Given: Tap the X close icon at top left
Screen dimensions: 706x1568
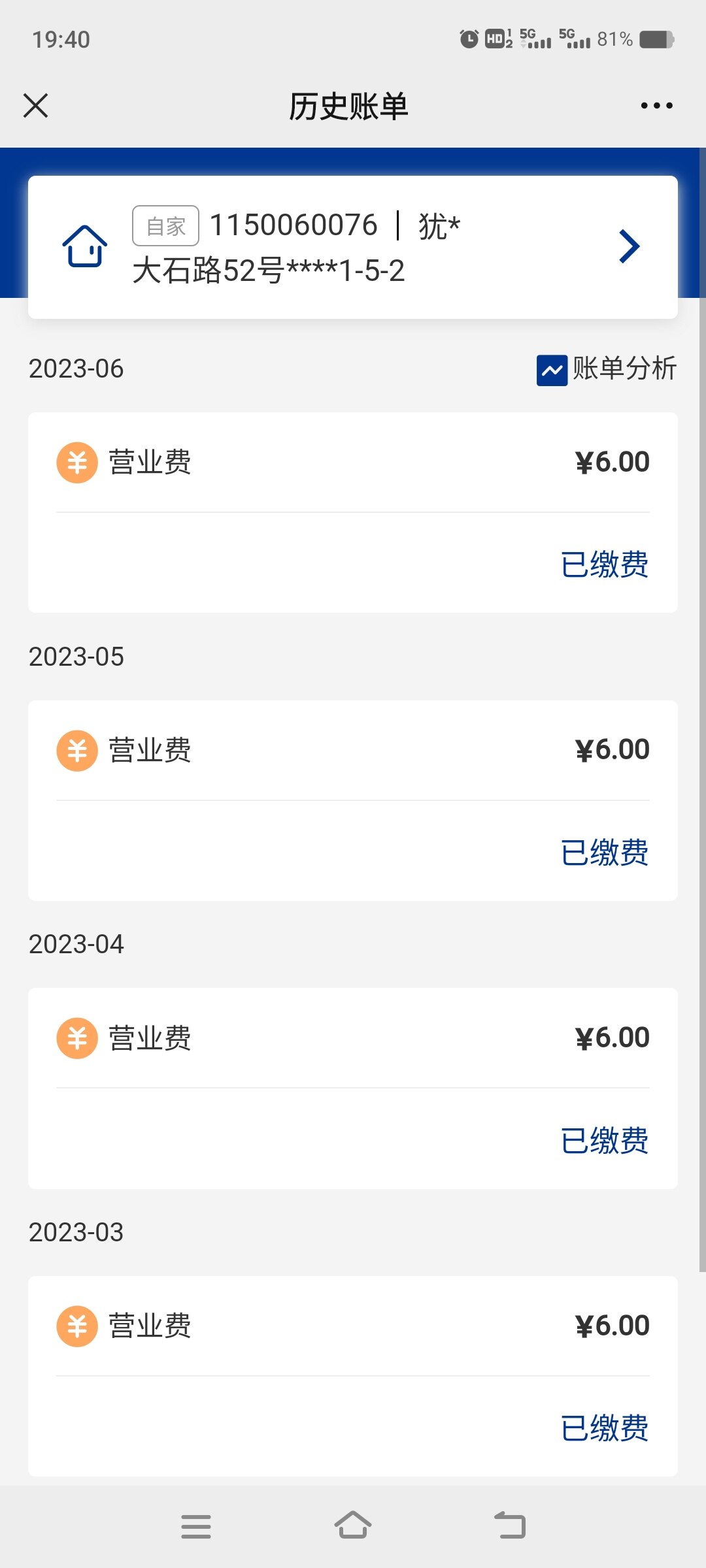Looking at the screenshot, I should click(x=36, y=105).
